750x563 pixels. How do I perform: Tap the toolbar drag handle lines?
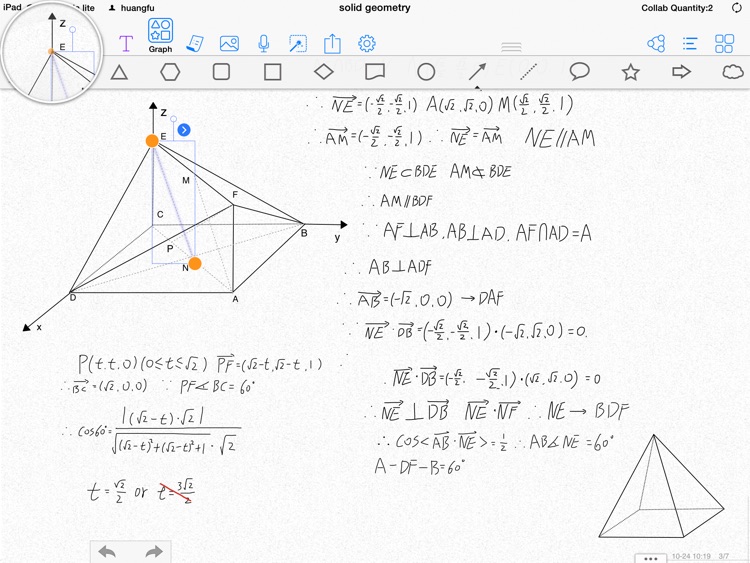coord(511,47)
